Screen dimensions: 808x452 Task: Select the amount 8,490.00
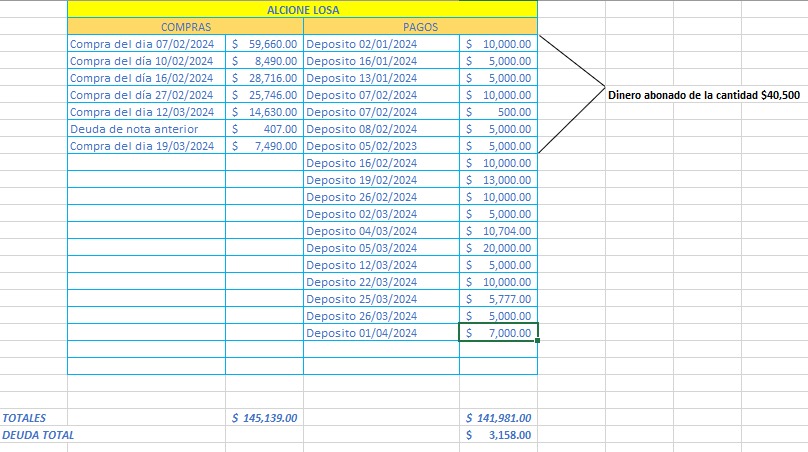tap(264, 61)
